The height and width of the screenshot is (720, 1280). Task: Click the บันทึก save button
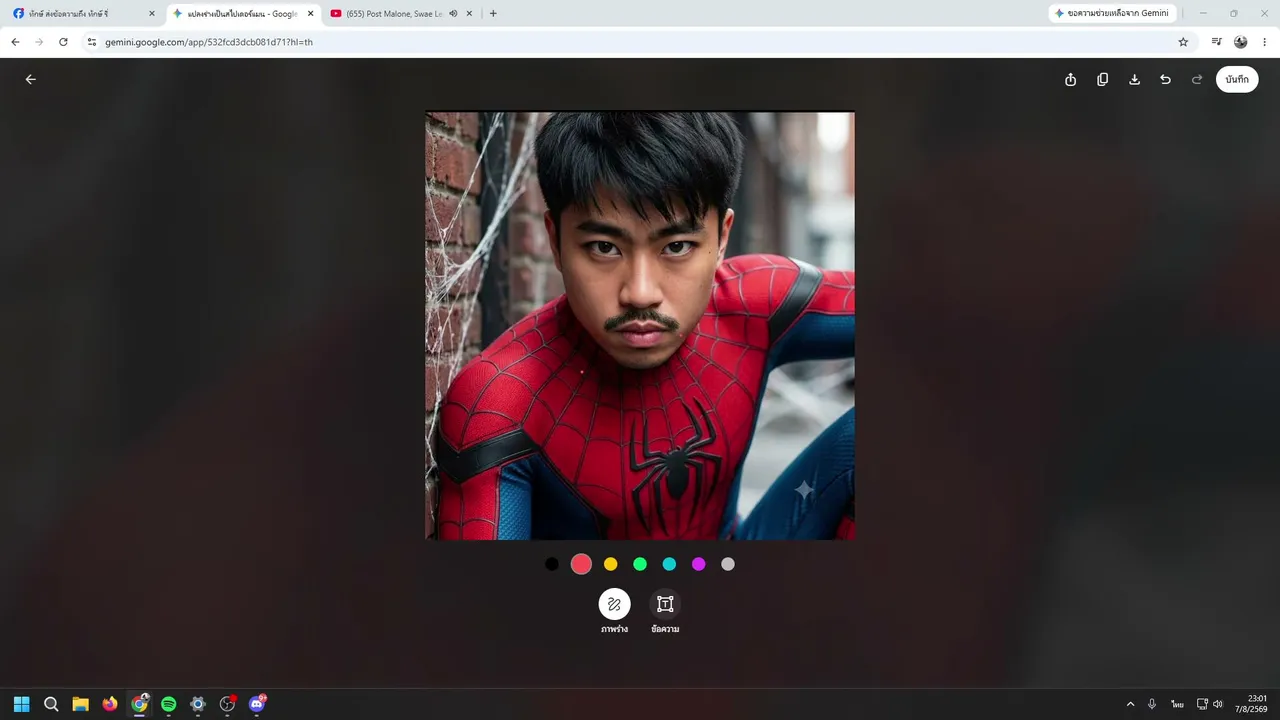1237,79
